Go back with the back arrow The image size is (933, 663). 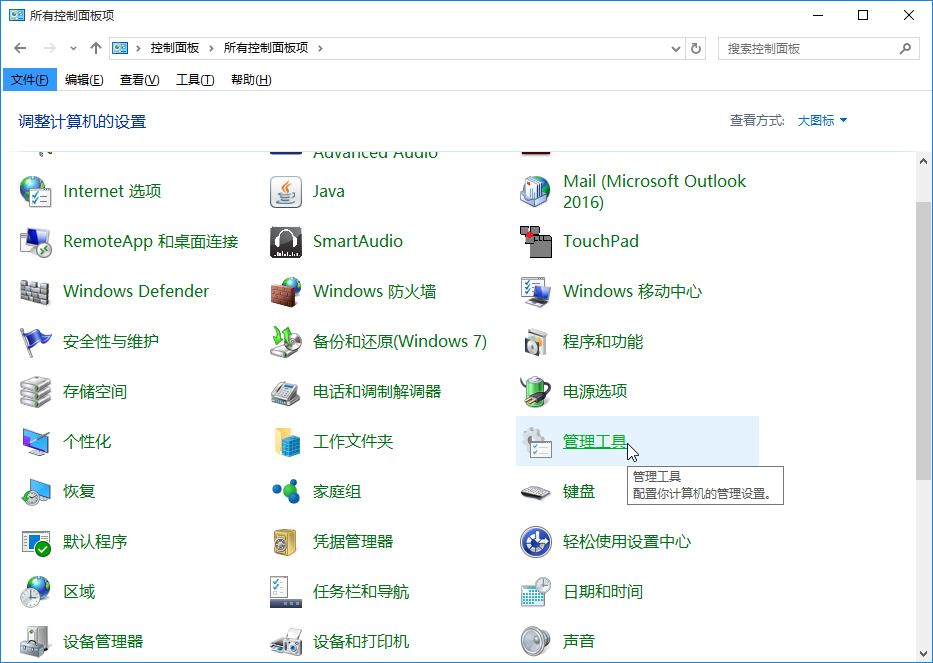tap(20, 48)
